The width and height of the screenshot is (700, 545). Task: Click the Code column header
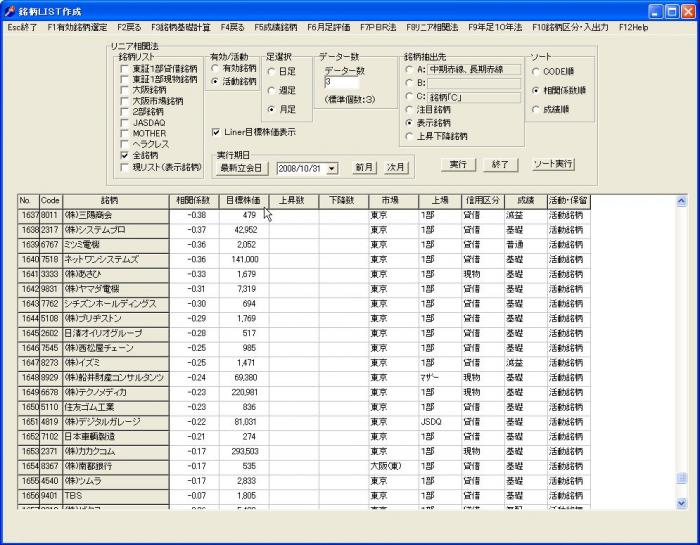point(50,201)
